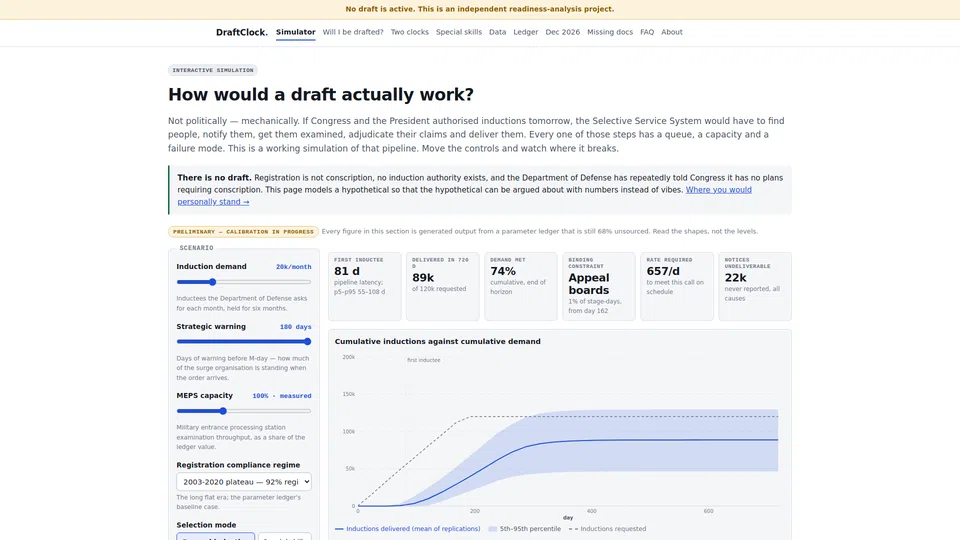Click the 'first inductee' chart annotation

pos(424,361)
